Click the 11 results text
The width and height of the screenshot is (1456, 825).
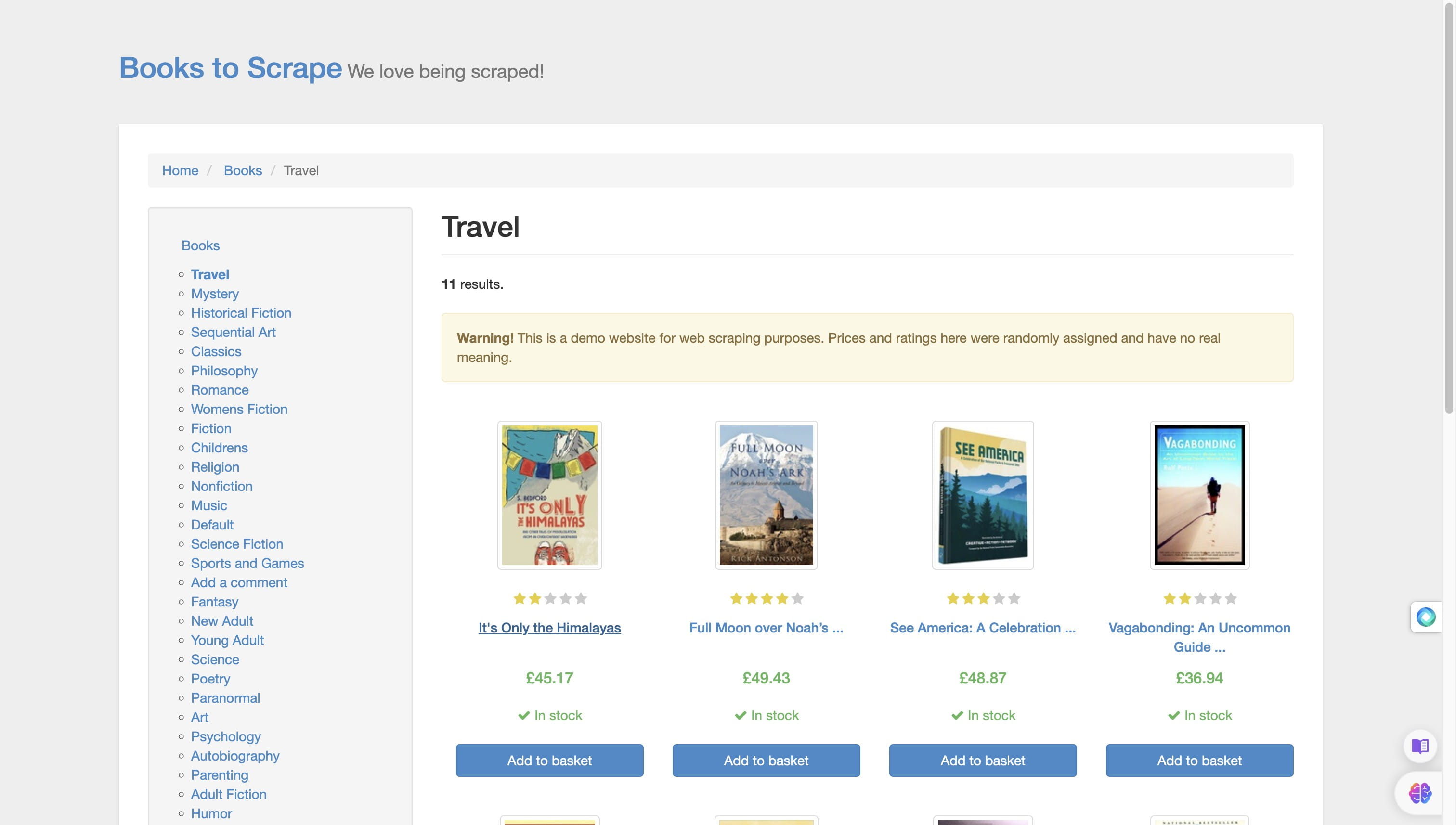pyautogui.click(x=472, y=284)
